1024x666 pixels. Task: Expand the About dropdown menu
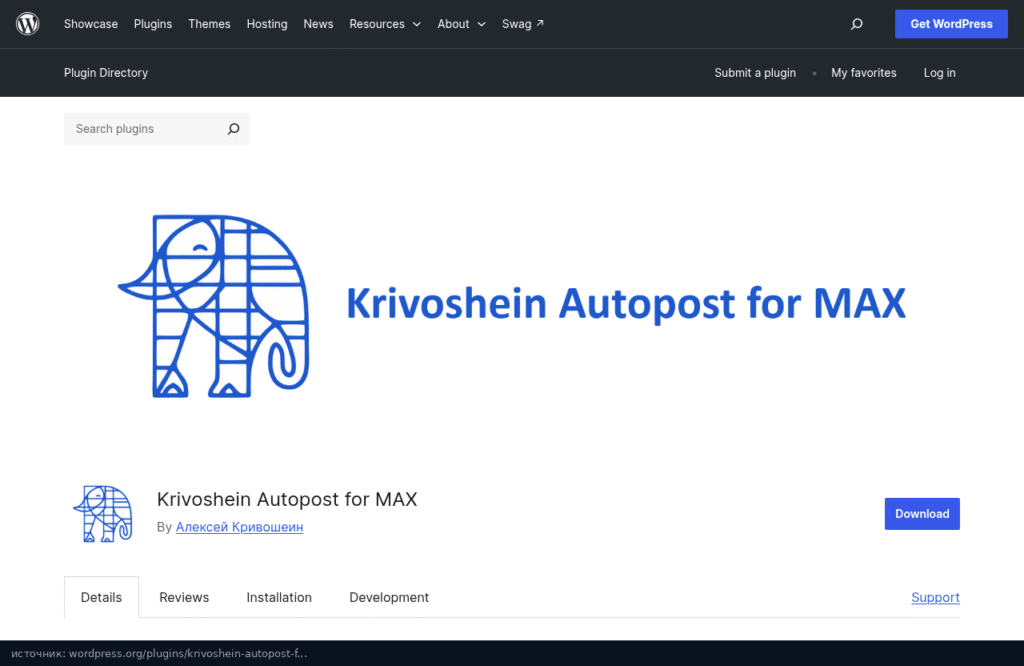click(461, 24)
